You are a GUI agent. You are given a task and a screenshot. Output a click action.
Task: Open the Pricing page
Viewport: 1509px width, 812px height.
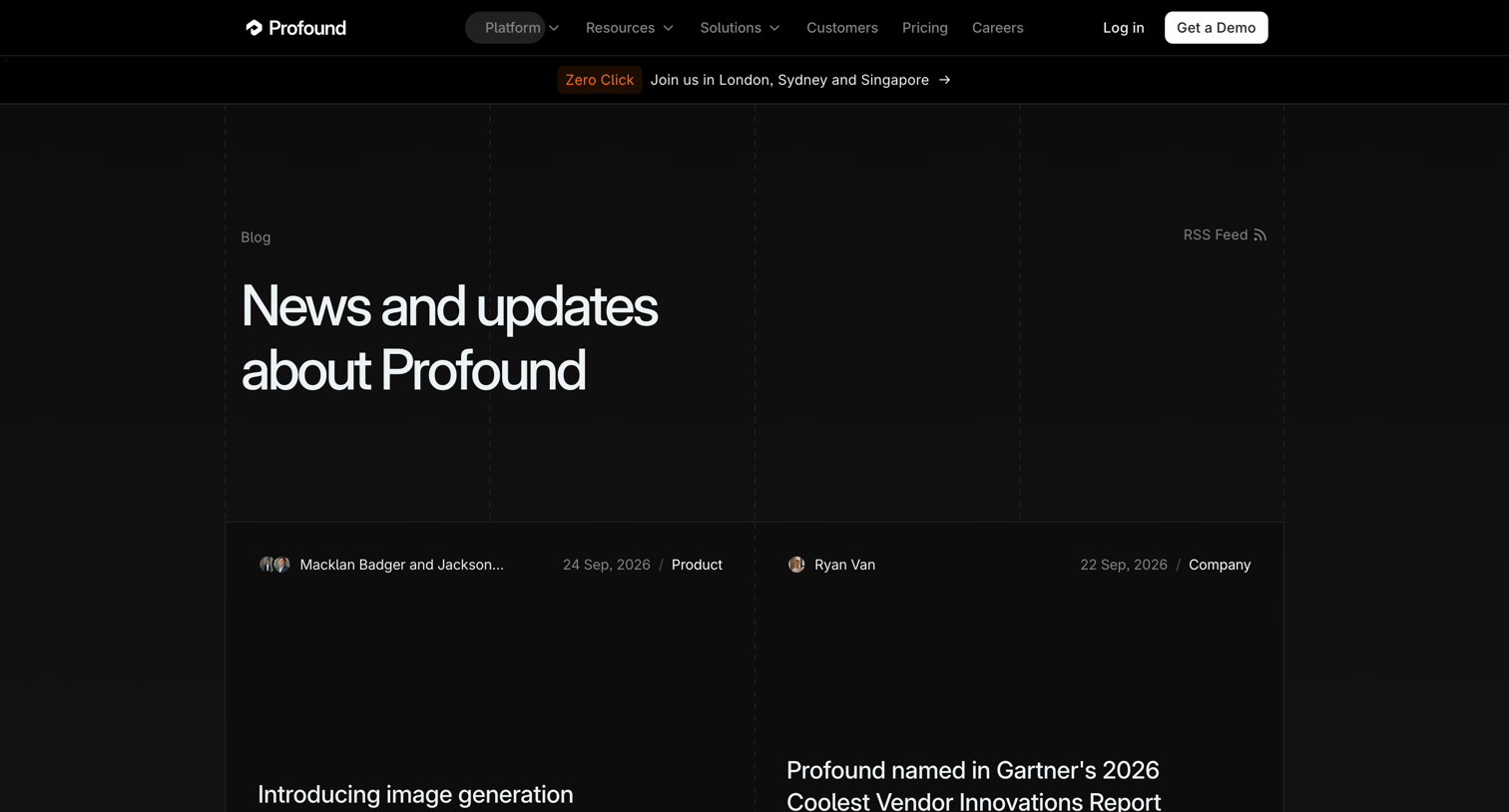(x=925, y=28)
